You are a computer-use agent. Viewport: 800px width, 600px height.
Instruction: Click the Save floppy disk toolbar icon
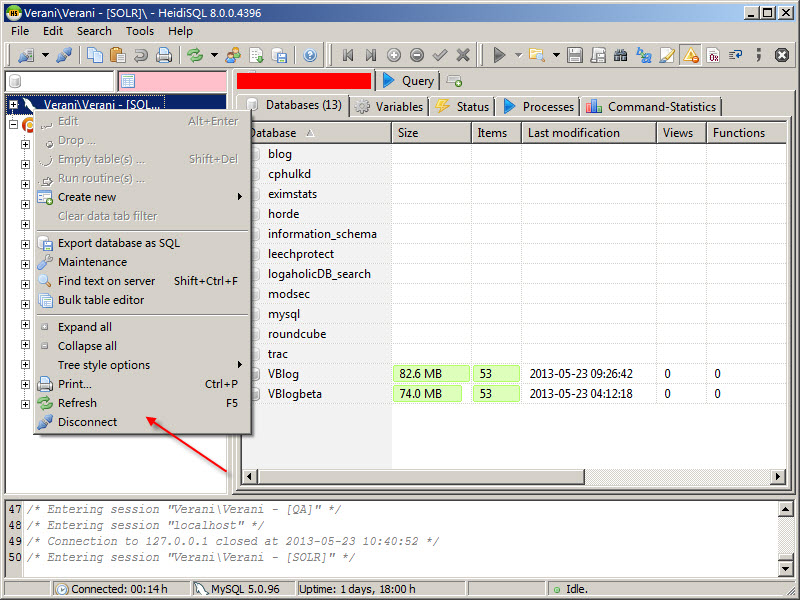tap(575, 55)
